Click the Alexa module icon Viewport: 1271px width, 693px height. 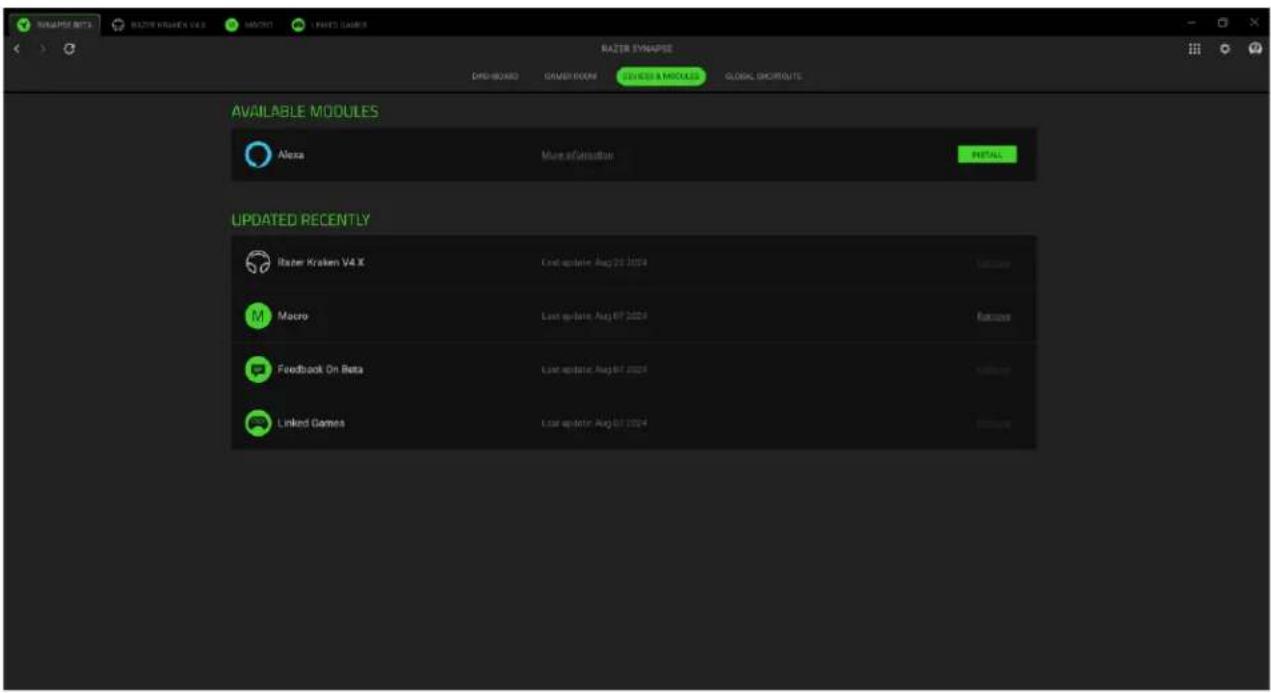pyautogui.click(x=258, y=155)
